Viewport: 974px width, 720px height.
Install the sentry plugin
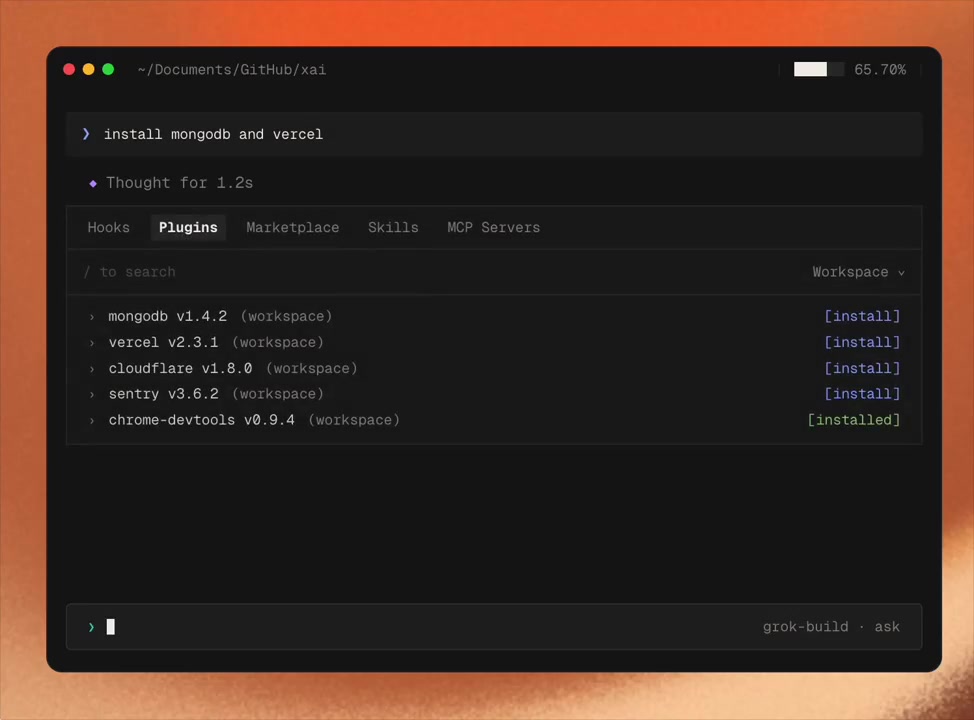pyautogui.click(x=862, y=394)
